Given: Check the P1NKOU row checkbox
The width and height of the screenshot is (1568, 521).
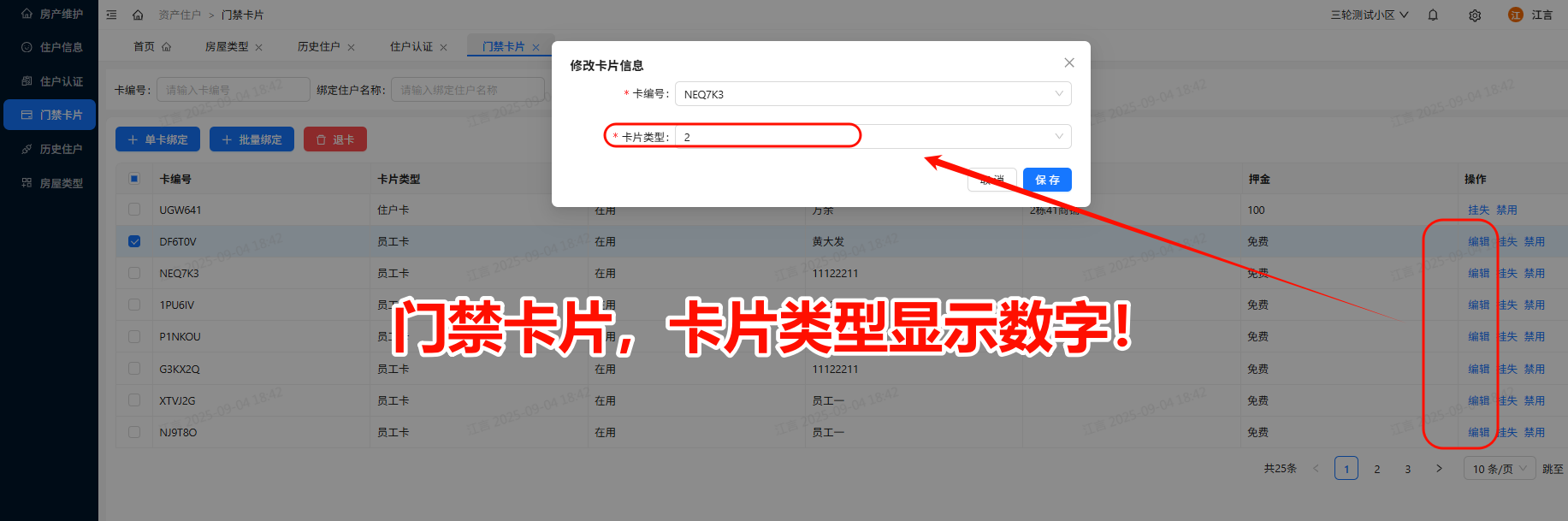Looking at the screenshot, I should [x=134, y=337].
